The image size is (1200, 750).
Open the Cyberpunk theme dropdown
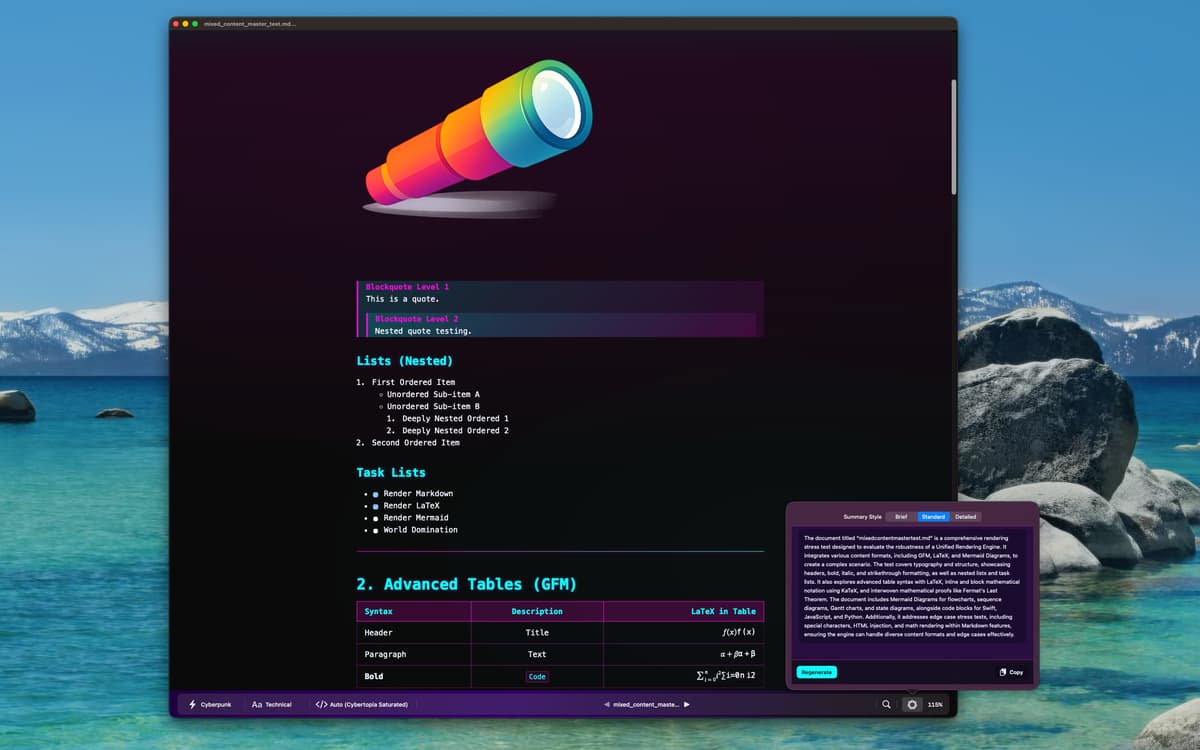tap(216, 704)
